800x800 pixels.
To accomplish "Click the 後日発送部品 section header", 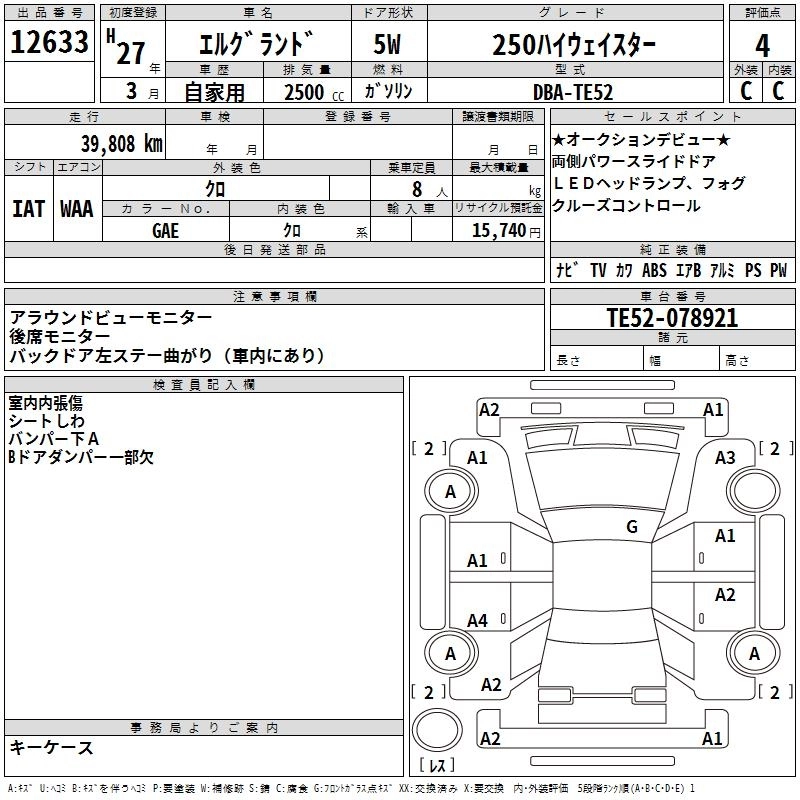I will click(274, 249).
